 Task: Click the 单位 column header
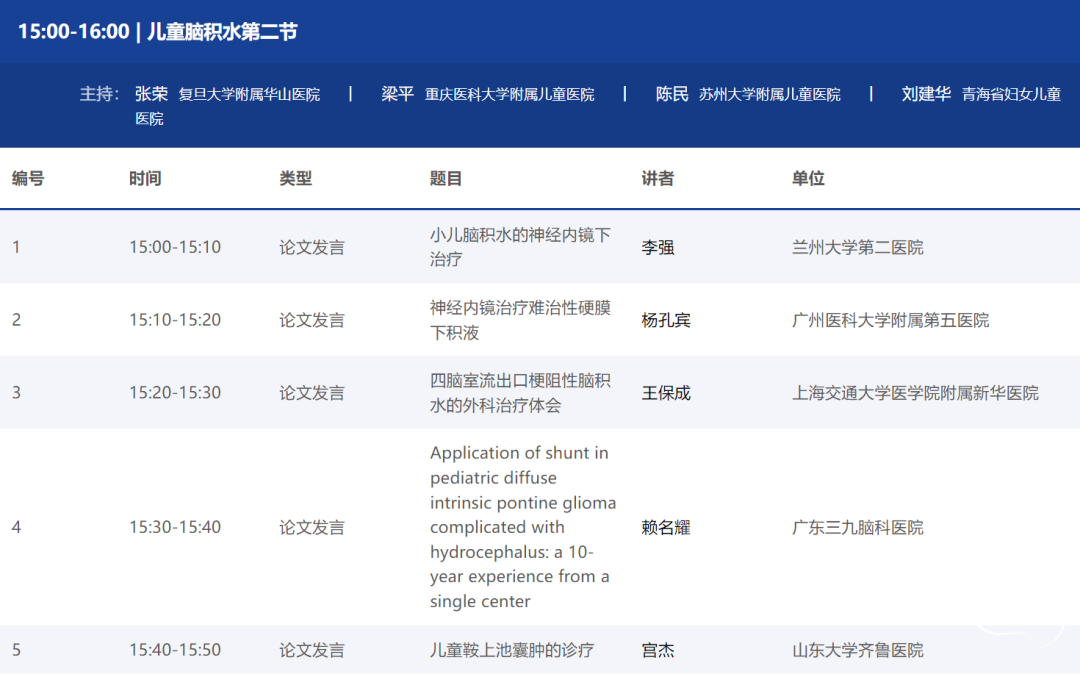point(808,179)
